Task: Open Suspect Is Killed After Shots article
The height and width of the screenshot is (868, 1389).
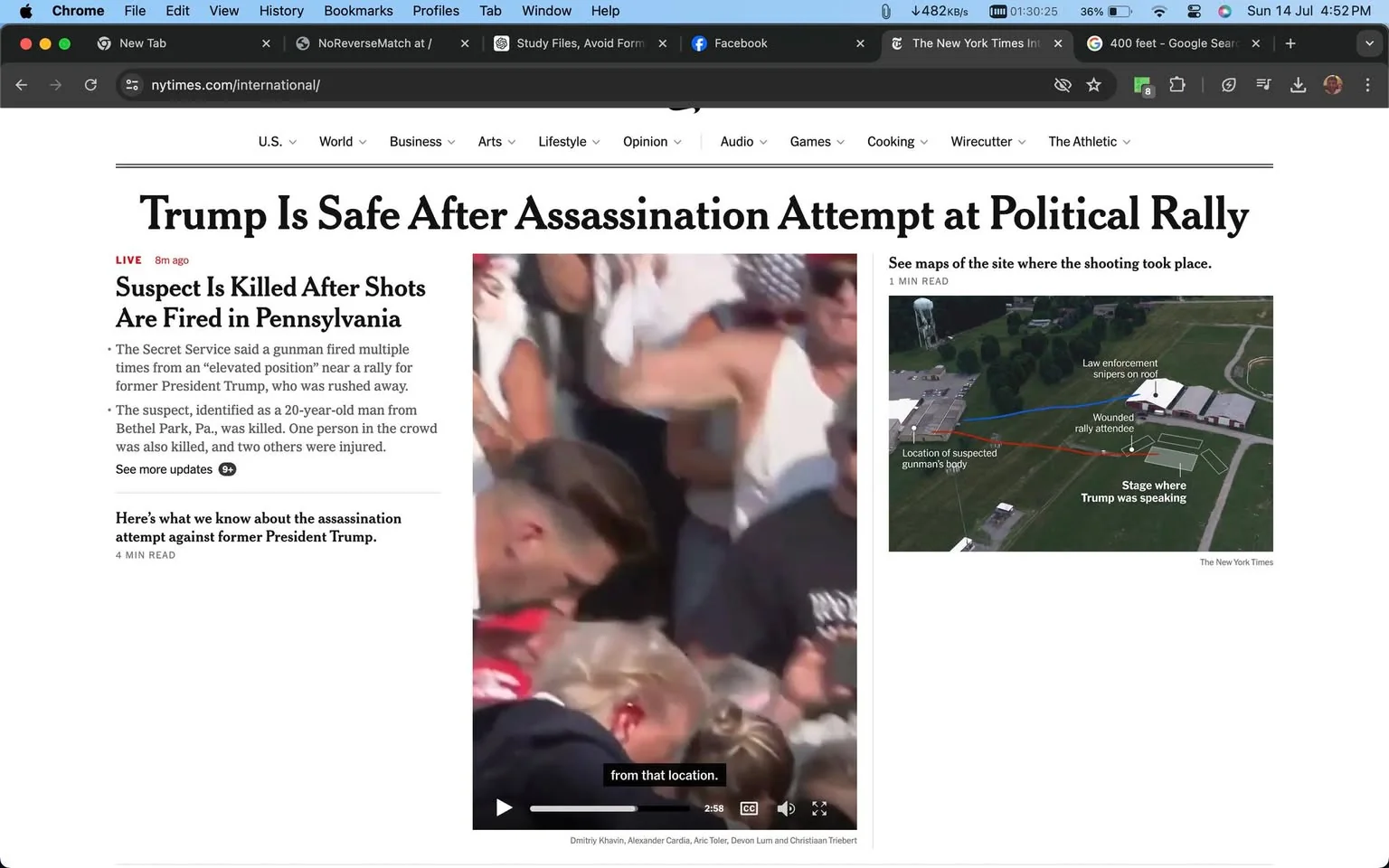Action: (270, 303)
